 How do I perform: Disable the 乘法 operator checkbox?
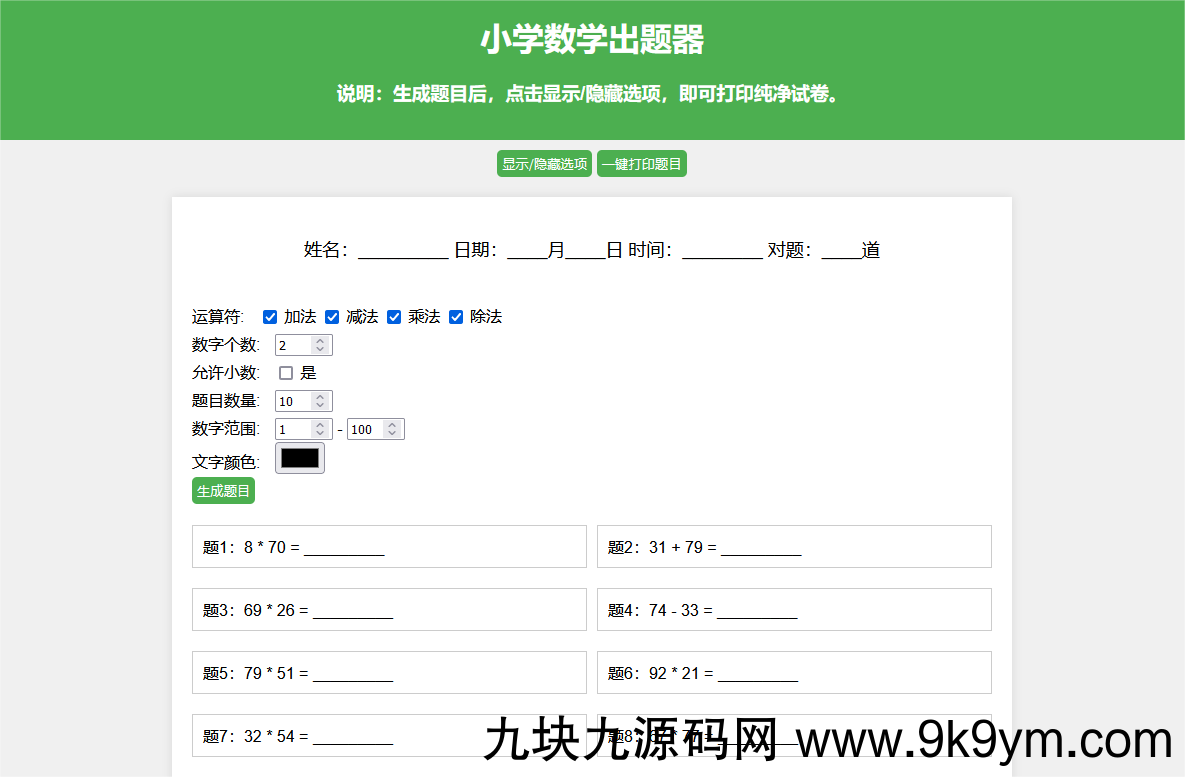pos(394,317)
